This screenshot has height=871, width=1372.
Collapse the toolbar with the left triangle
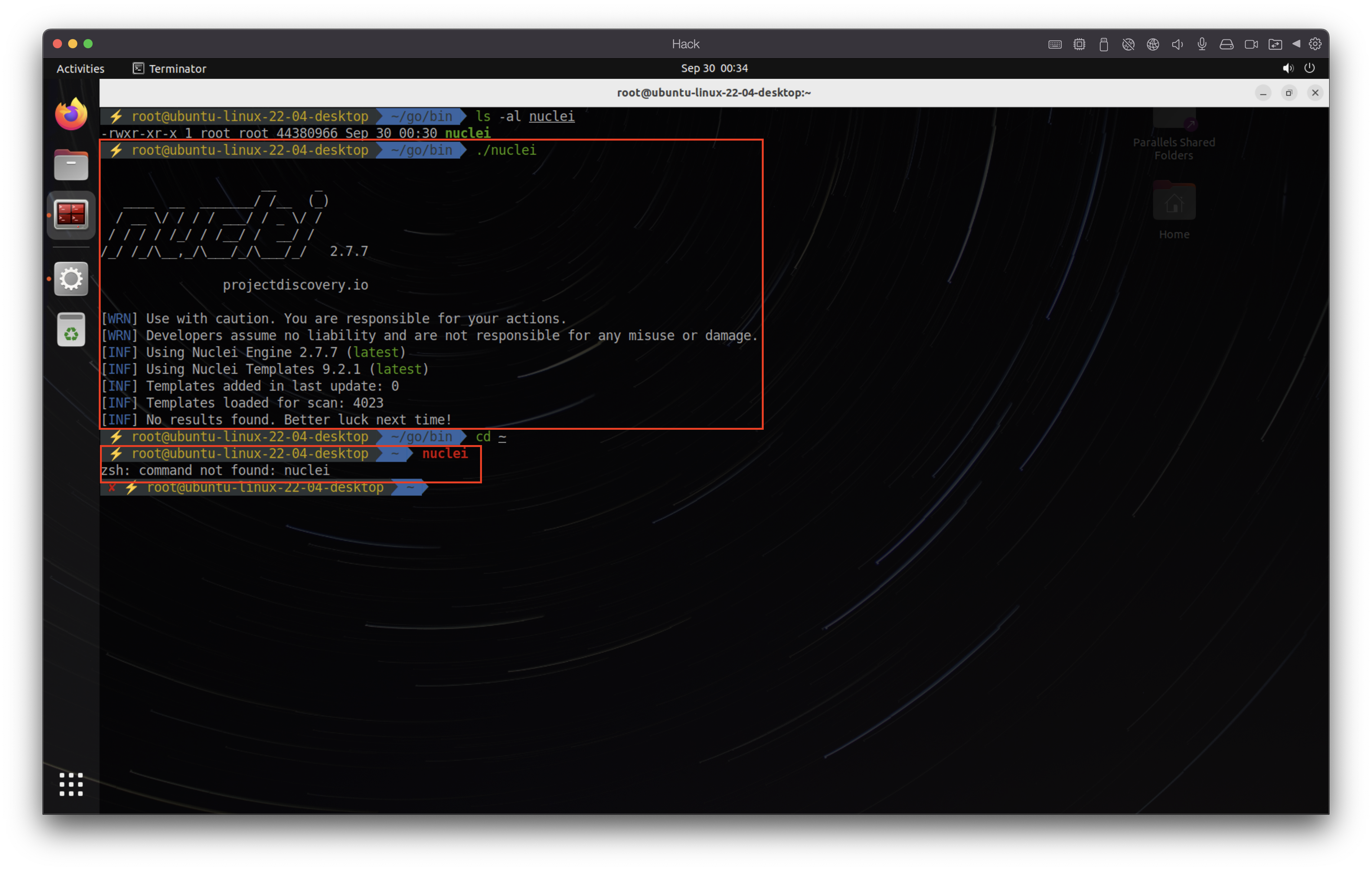[1296, 44]
